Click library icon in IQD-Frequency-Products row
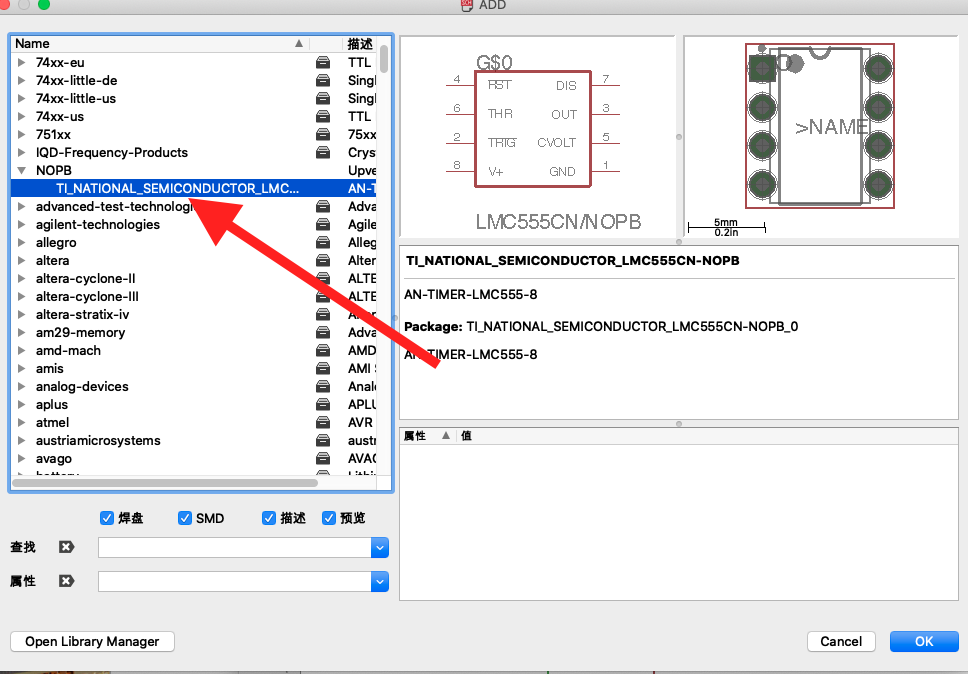 [x=322, y=152]
